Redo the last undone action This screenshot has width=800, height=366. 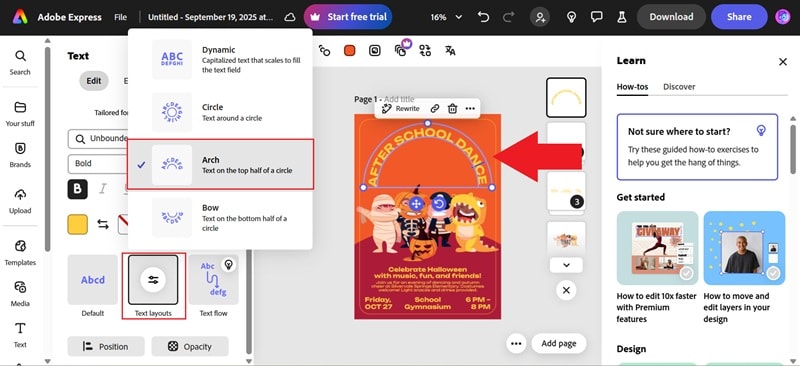508,17
